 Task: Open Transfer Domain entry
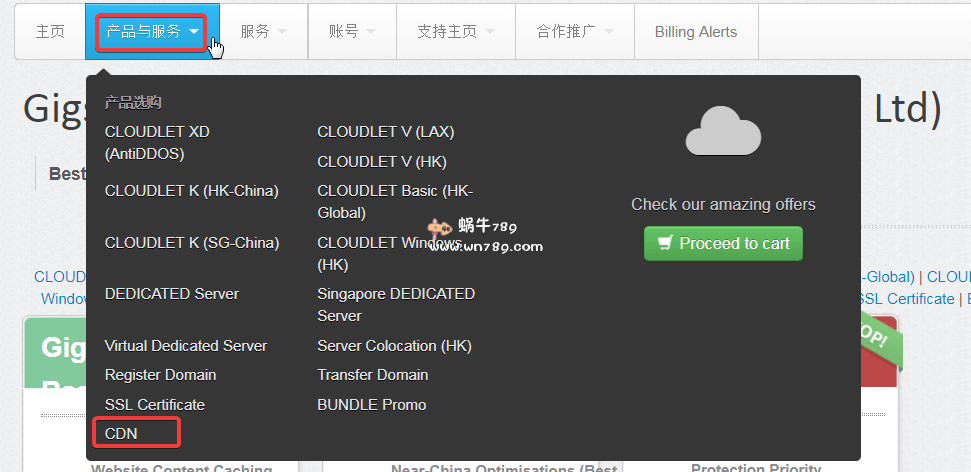(373, 375)
